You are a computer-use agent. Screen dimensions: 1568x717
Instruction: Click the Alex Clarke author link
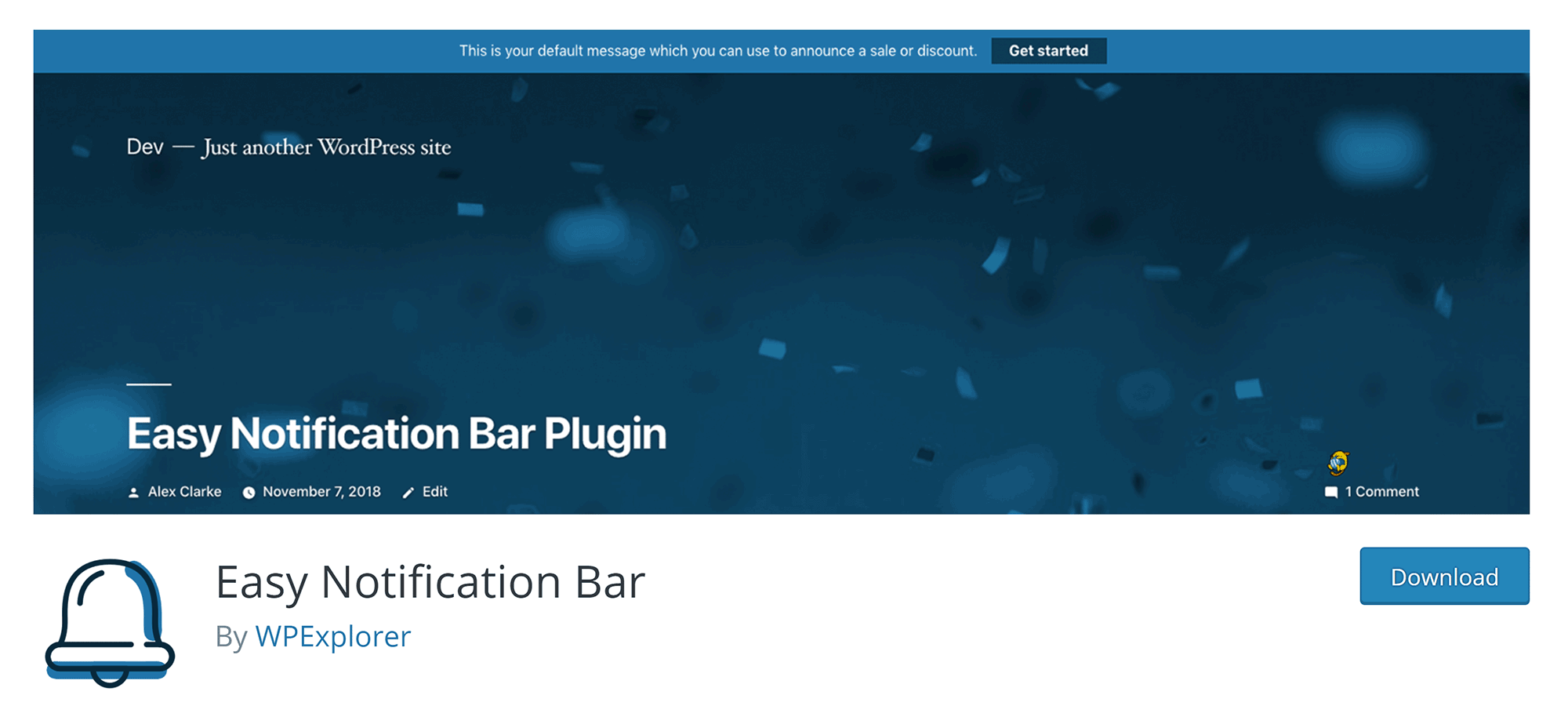point(184,492)
